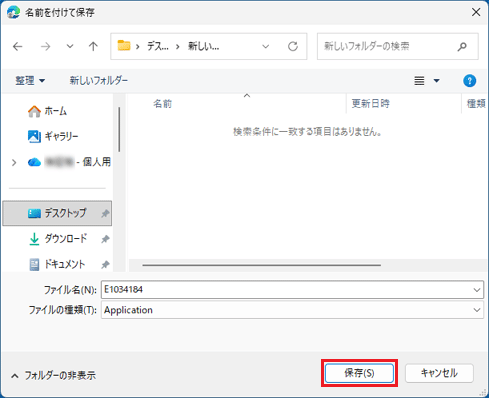This screenshot has height=398, width=489.
Task: Open ホーム in the navigation pane
Action: coord(56,111)
